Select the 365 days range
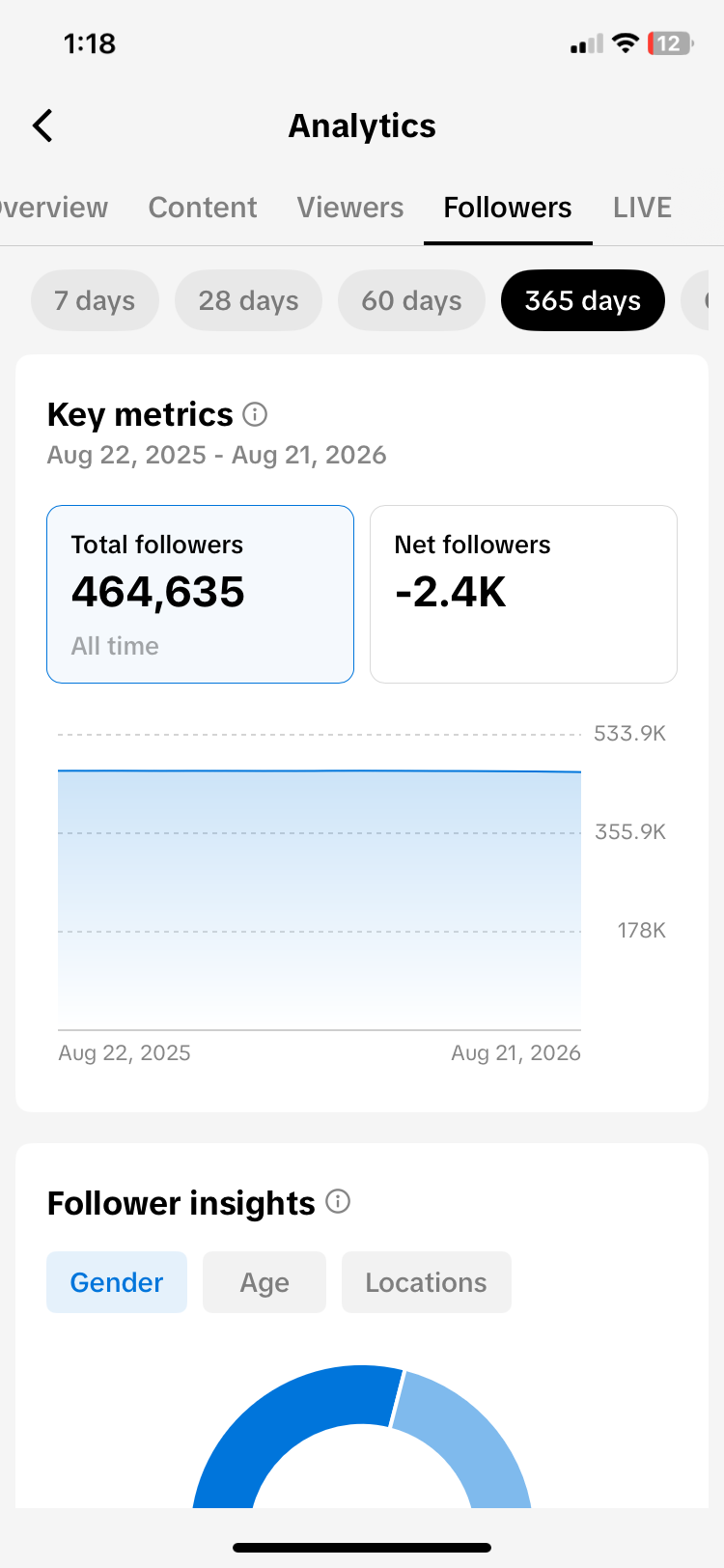 (583, 300)
